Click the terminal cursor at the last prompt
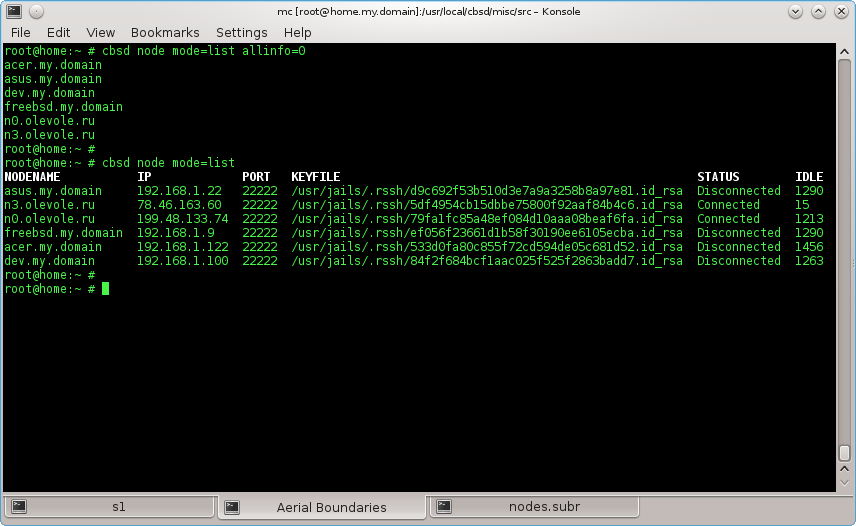 [x=105, y=289]
